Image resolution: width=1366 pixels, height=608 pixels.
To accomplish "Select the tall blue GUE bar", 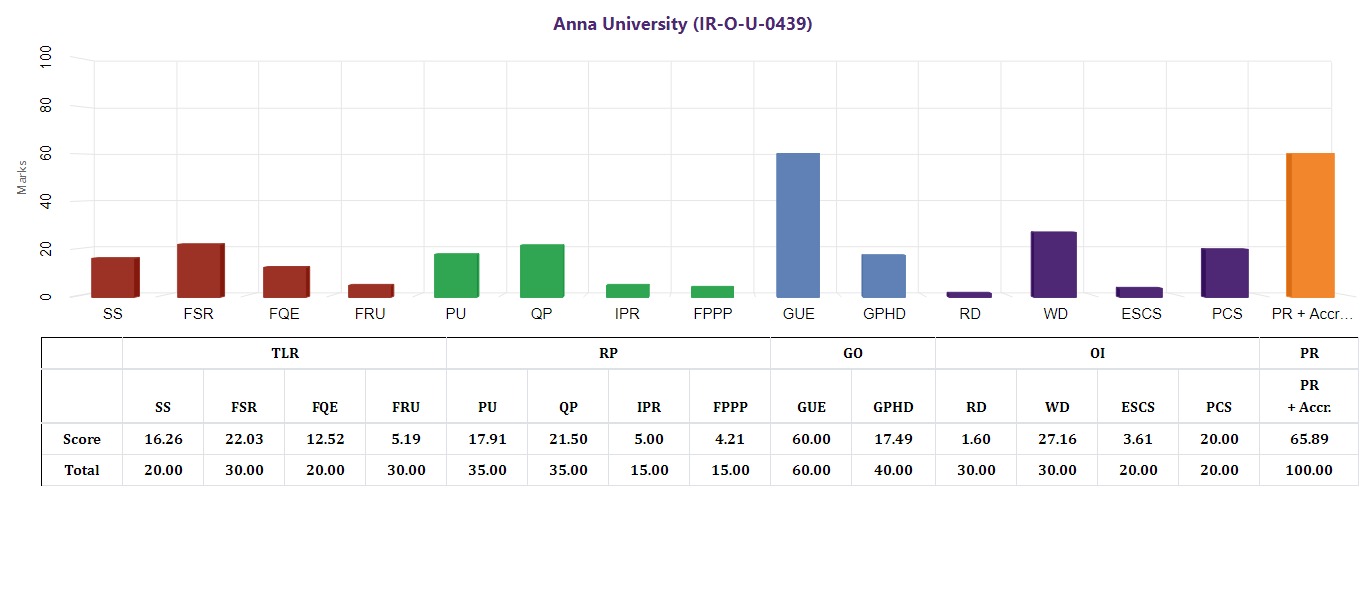I will 798,225.
